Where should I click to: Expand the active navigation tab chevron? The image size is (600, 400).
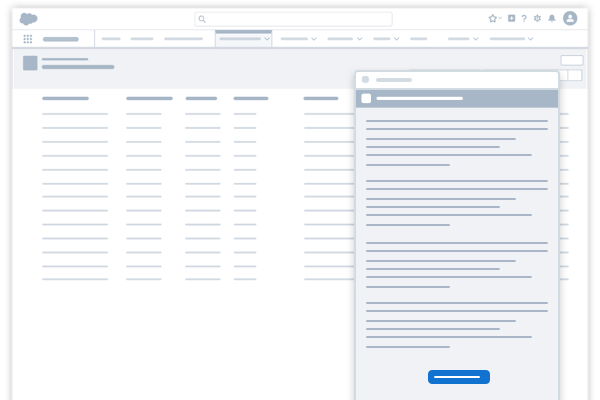[x=266, y=39]
